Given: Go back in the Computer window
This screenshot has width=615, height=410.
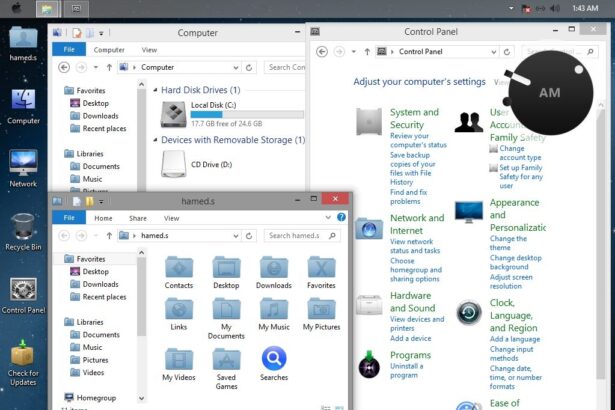Looking at the screenshot, I should [x=64, y=67].
